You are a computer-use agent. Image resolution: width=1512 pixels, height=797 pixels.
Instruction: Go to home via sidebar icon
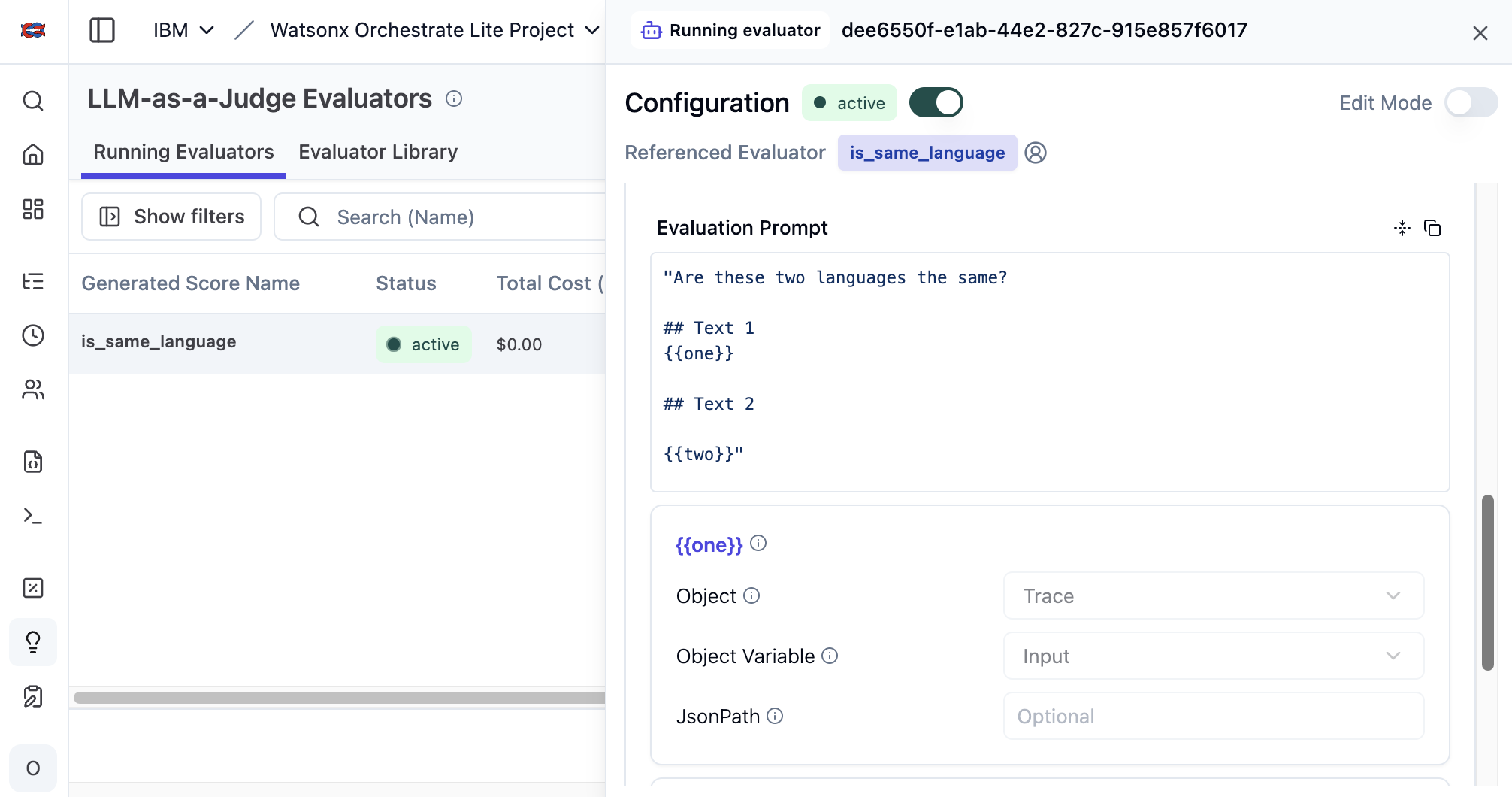(33, 155)
